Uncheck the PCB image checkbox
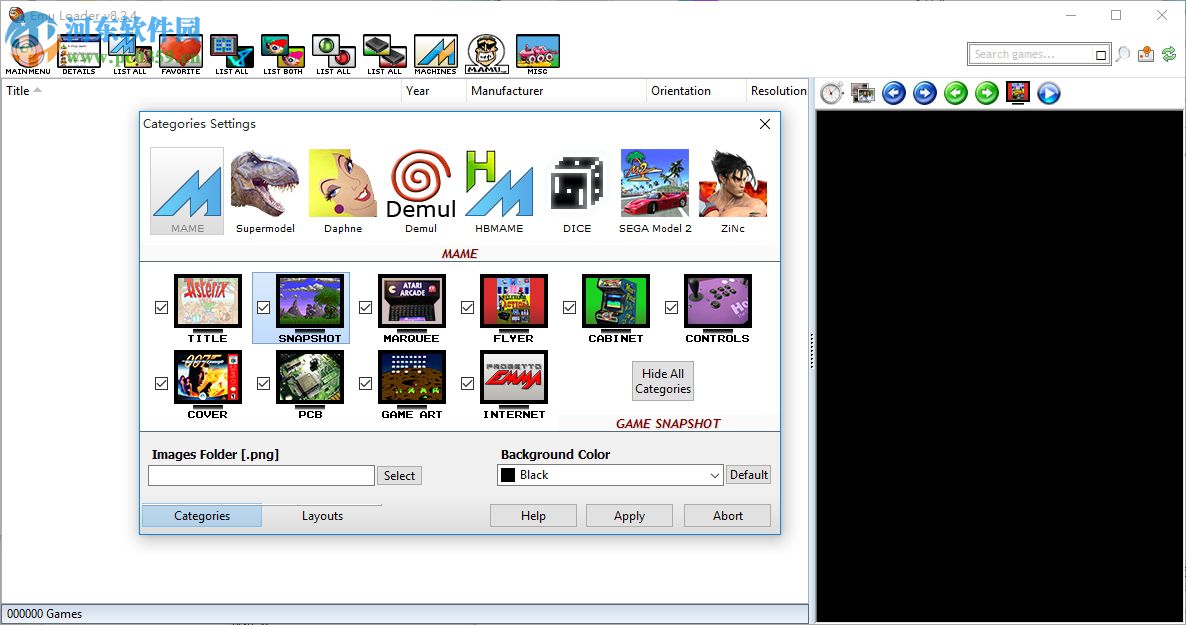The image size is (1186, 625). point(263,383)
